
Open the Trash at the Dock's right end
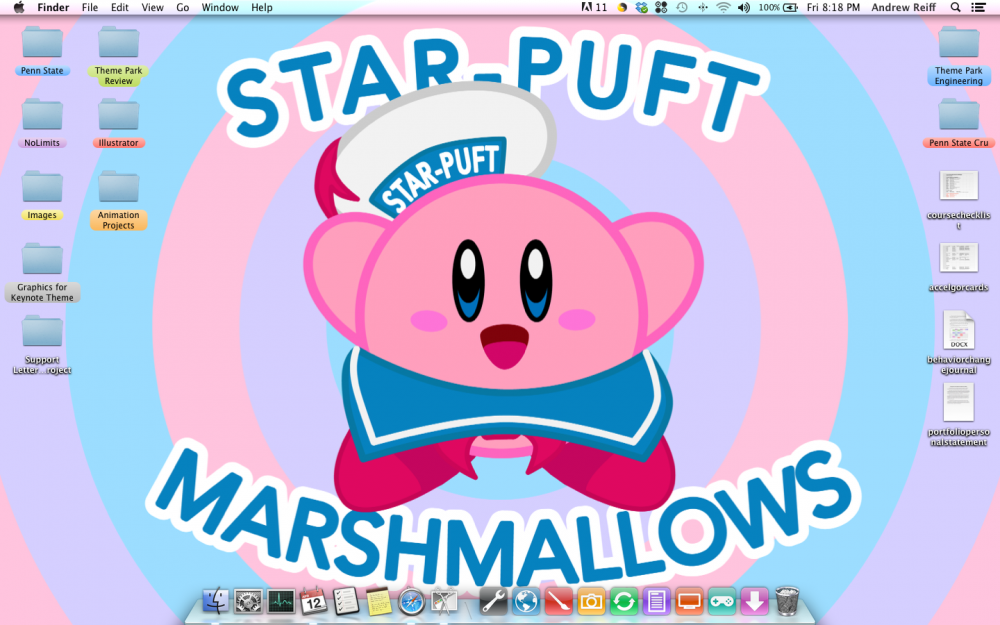tap(787, 601)
